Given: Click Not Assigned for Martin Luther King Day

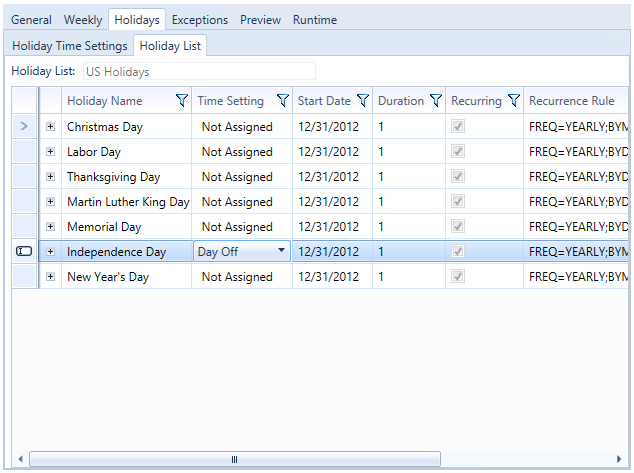Looking at the screenshot, I should tap(237, 202).
